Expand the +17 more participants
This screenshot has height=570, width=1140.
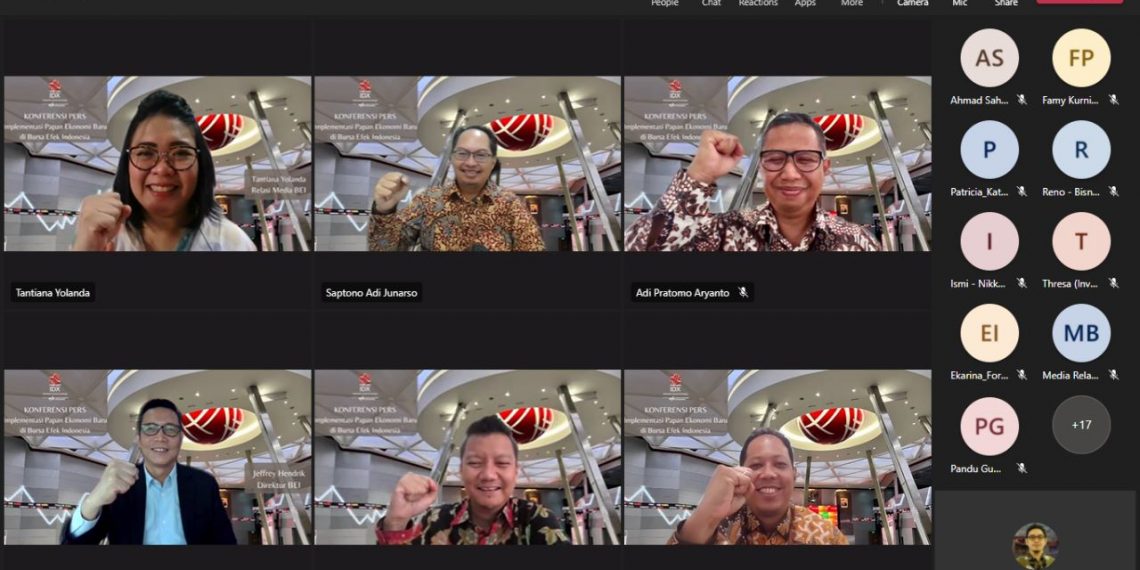click(1081, 425)
